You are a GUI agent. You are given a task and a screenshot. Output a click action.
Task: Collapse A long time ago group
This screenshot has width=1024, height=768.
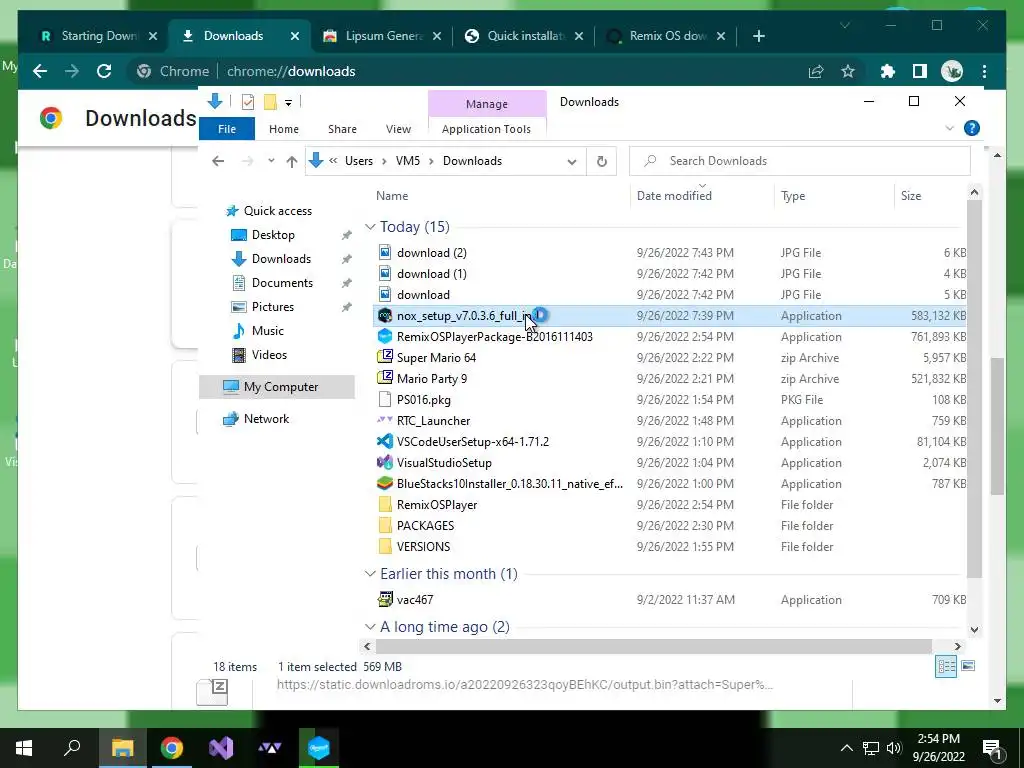(370, 627)
